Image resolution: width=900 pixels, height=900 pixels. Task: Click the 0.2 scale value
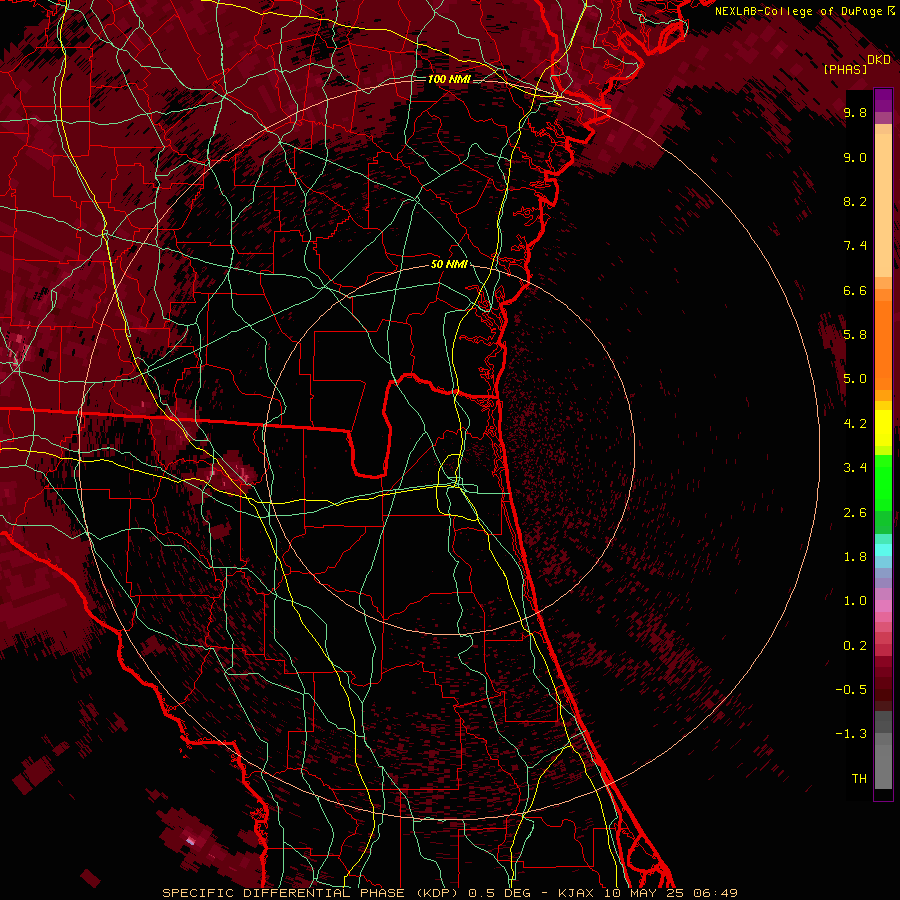coord(855,646)
